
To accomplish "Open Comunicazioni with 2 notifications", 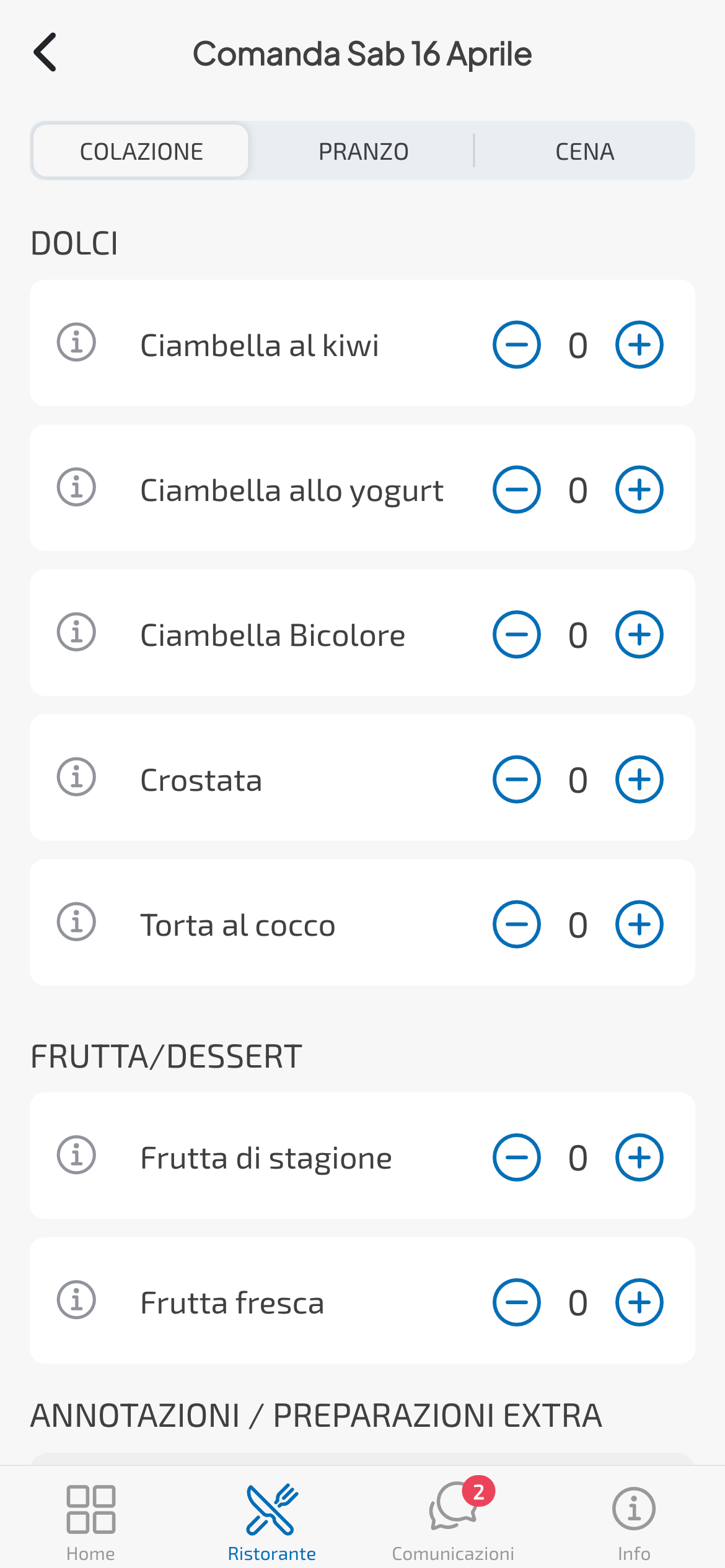I will pos(454,1519).
